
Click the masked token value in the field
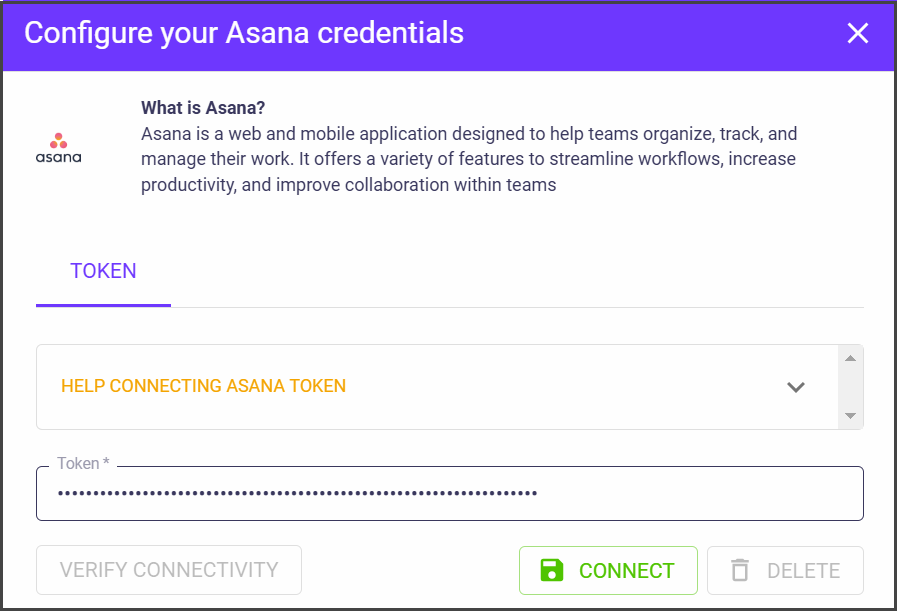click(x=297, y=493)
